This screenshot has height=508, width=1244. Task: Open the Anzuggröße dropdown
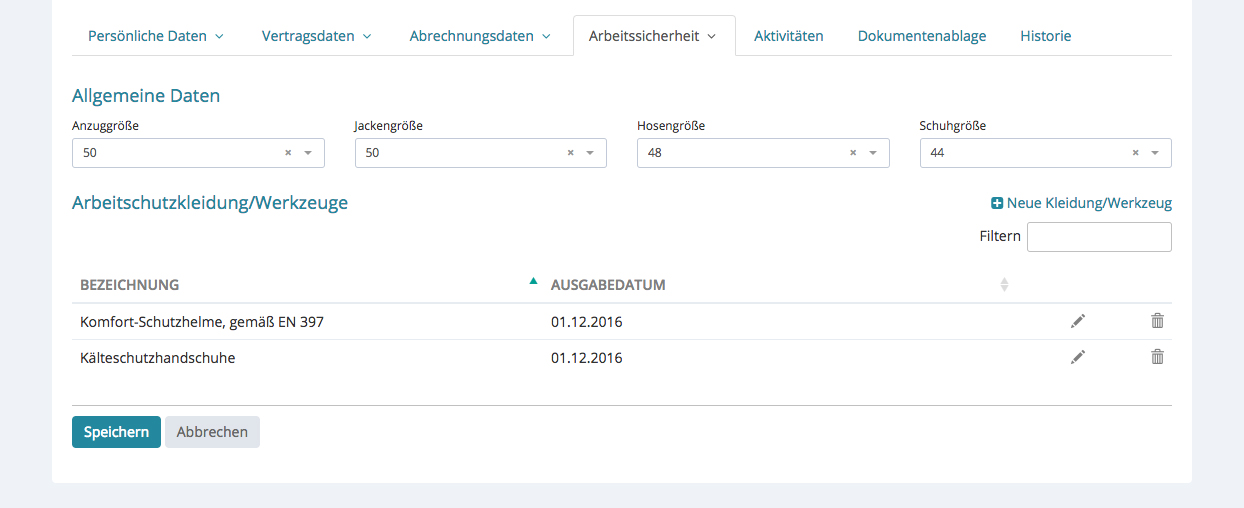[x=308, y=153]
